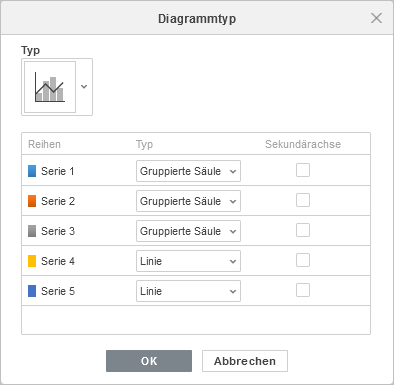Viewport: 394px width, 385px height.
Task: Click the yellow Serie 4 color swatch
Action: point(32,261)
